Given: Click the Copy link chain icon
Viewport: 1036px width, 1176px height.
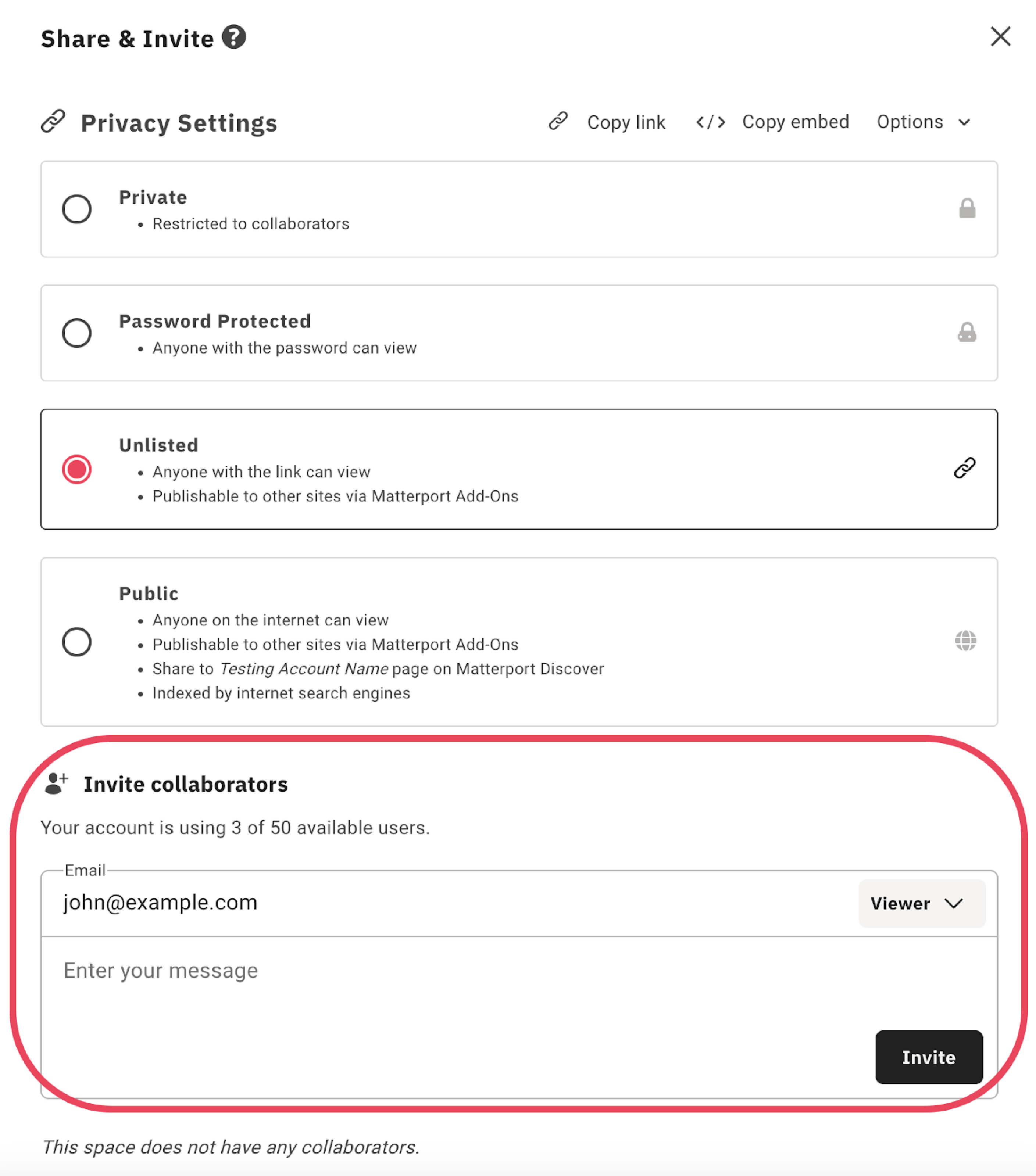Looking at the screenshot, I should point(558,121).
